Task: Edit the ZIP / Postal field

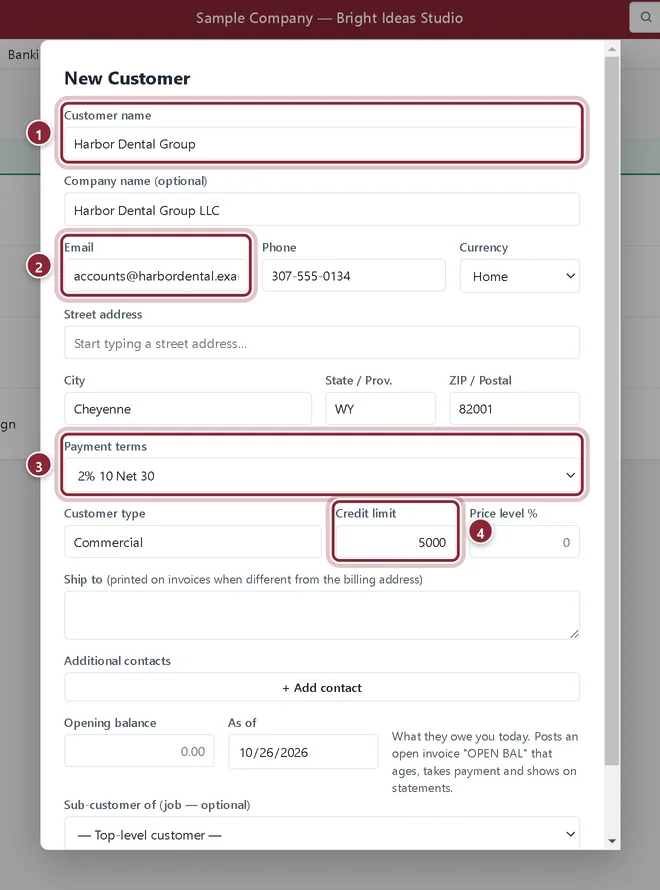Action: tap(514, 409)
